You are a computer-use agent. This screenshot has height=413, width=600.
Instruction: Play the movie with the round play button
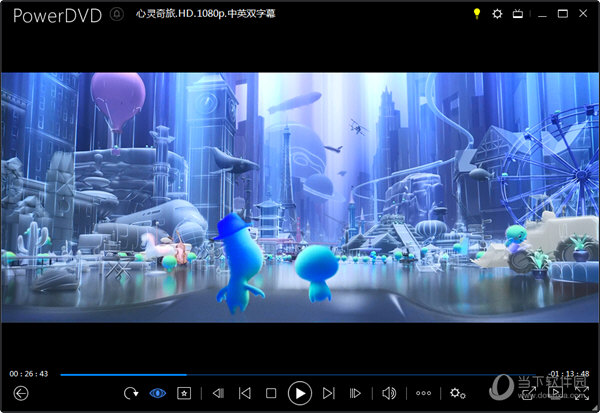click(300, 393)
